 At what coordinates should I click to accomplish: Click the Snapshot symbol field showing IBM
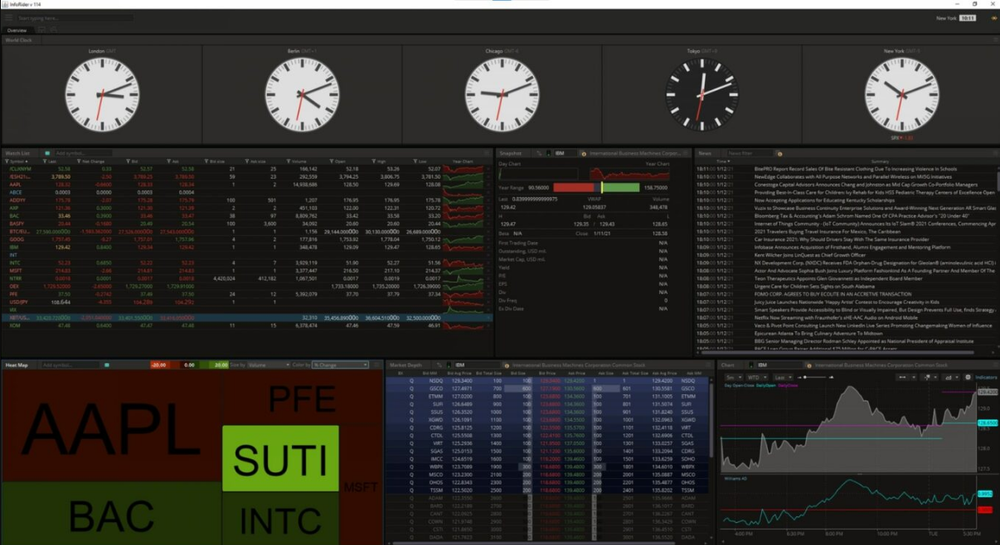pyautogui.click(x=564, y=153)
